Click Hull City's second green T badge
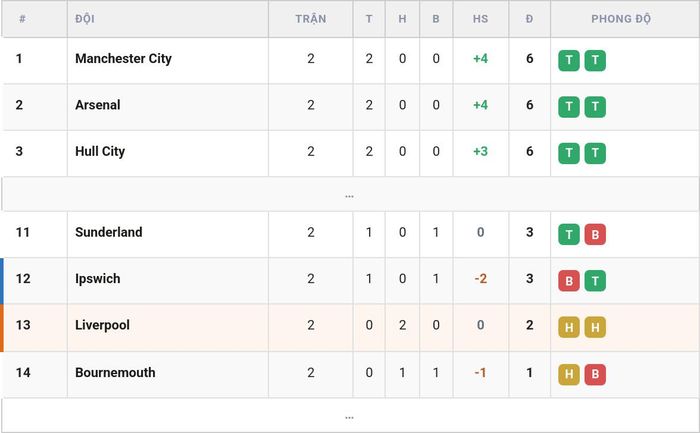The width and height of the screenshot is (700, 433). [x=595, y=153]
